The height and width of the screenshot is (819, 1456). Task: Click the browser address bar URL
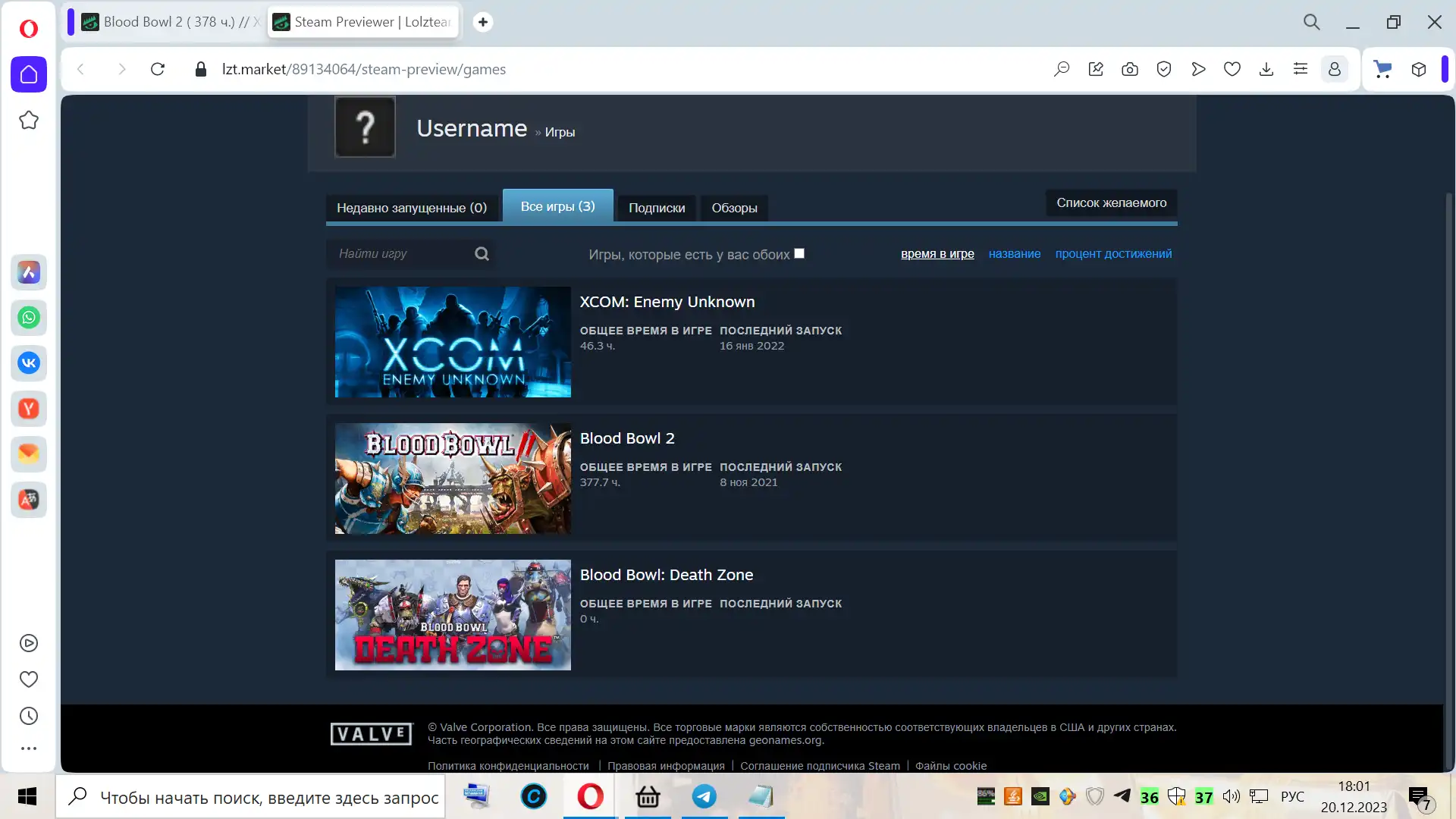[x=364, y=69]
